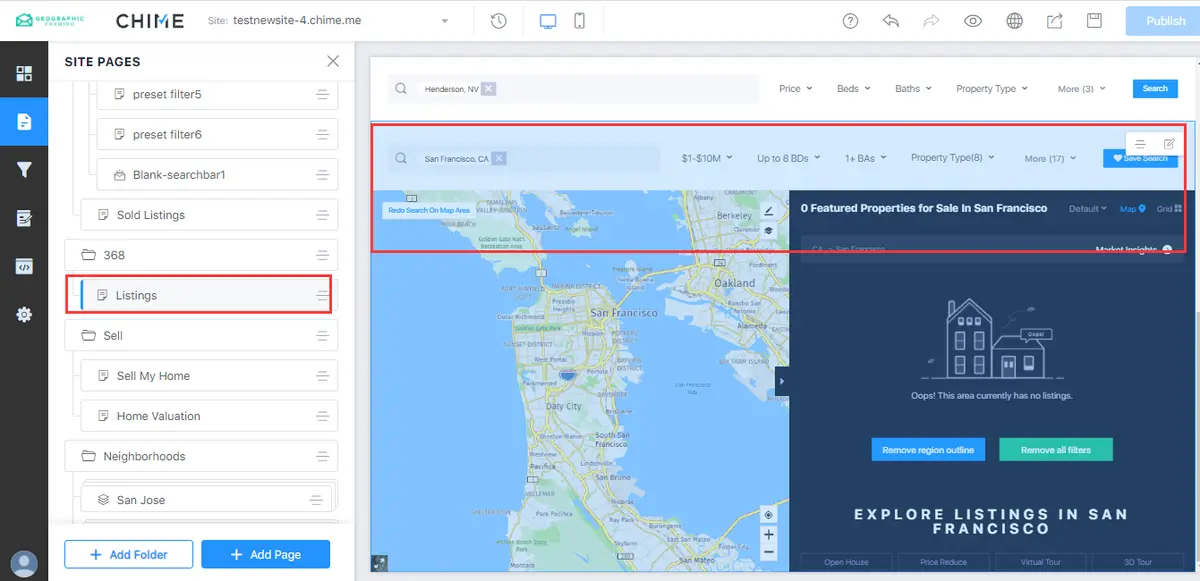Open the blocks dashboard sidebar icon
The width and height of the screenshot is (1200, 581).
pyautogui.click(x=24, y=73)
